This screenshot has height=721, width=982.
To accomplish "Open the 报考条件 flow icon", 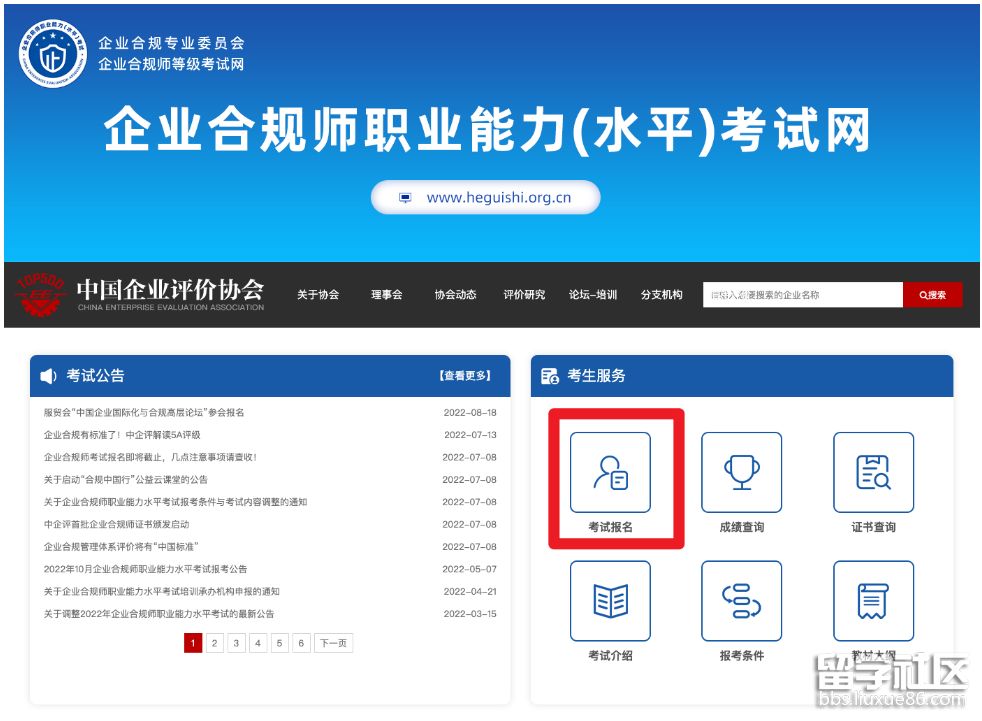I will tap(741, 601).
